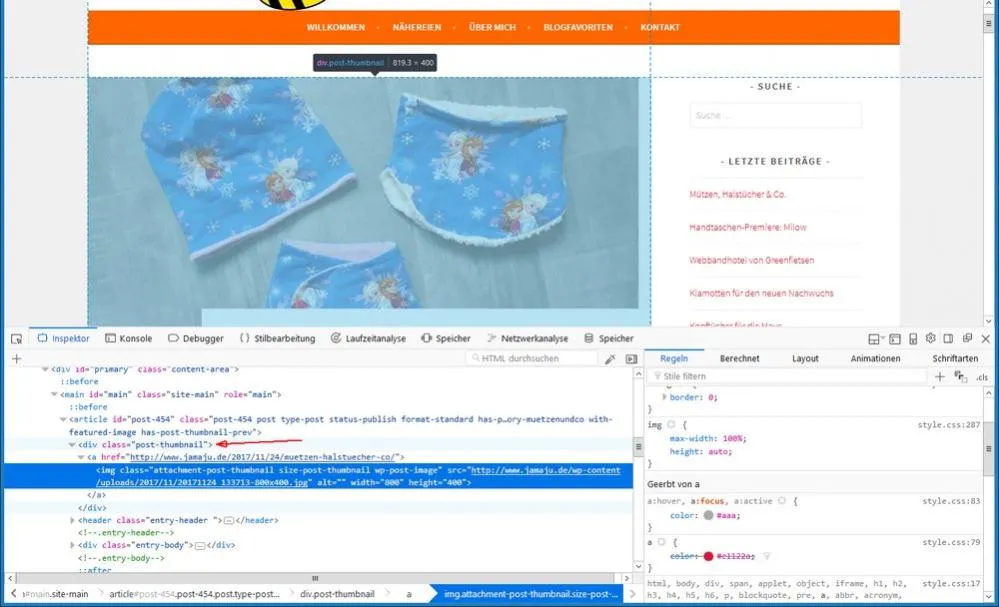
Task: Click the img rule selector highlighter icon
Action: (671, 424)
